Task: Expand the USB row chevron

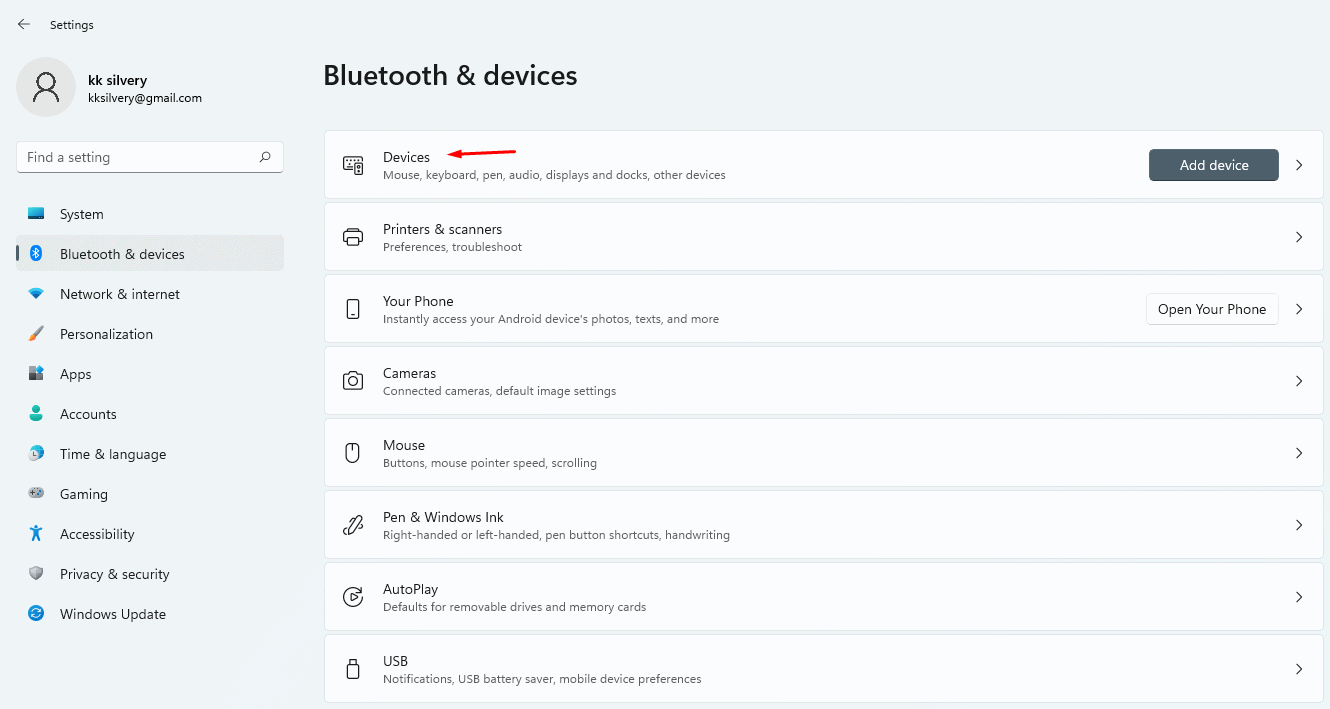Action: point(1299,669)
